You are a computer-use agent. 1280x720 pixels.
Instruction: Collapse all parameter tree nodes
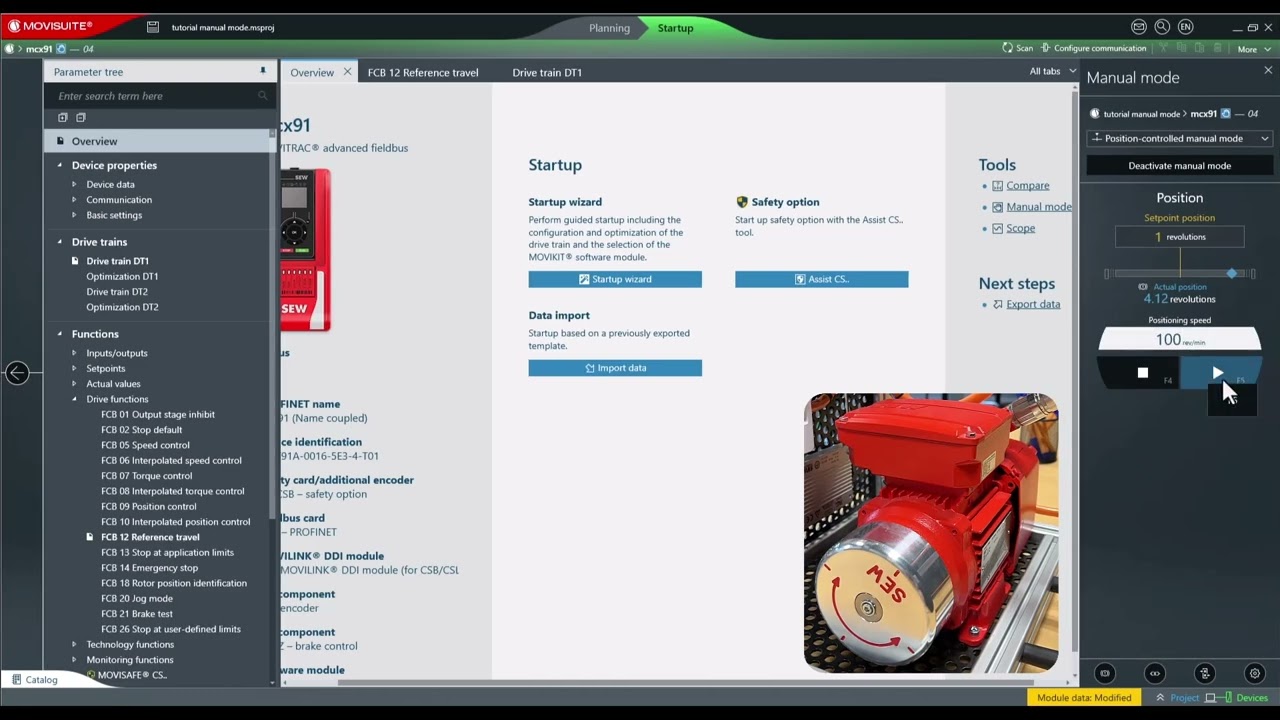coord(81,118)
